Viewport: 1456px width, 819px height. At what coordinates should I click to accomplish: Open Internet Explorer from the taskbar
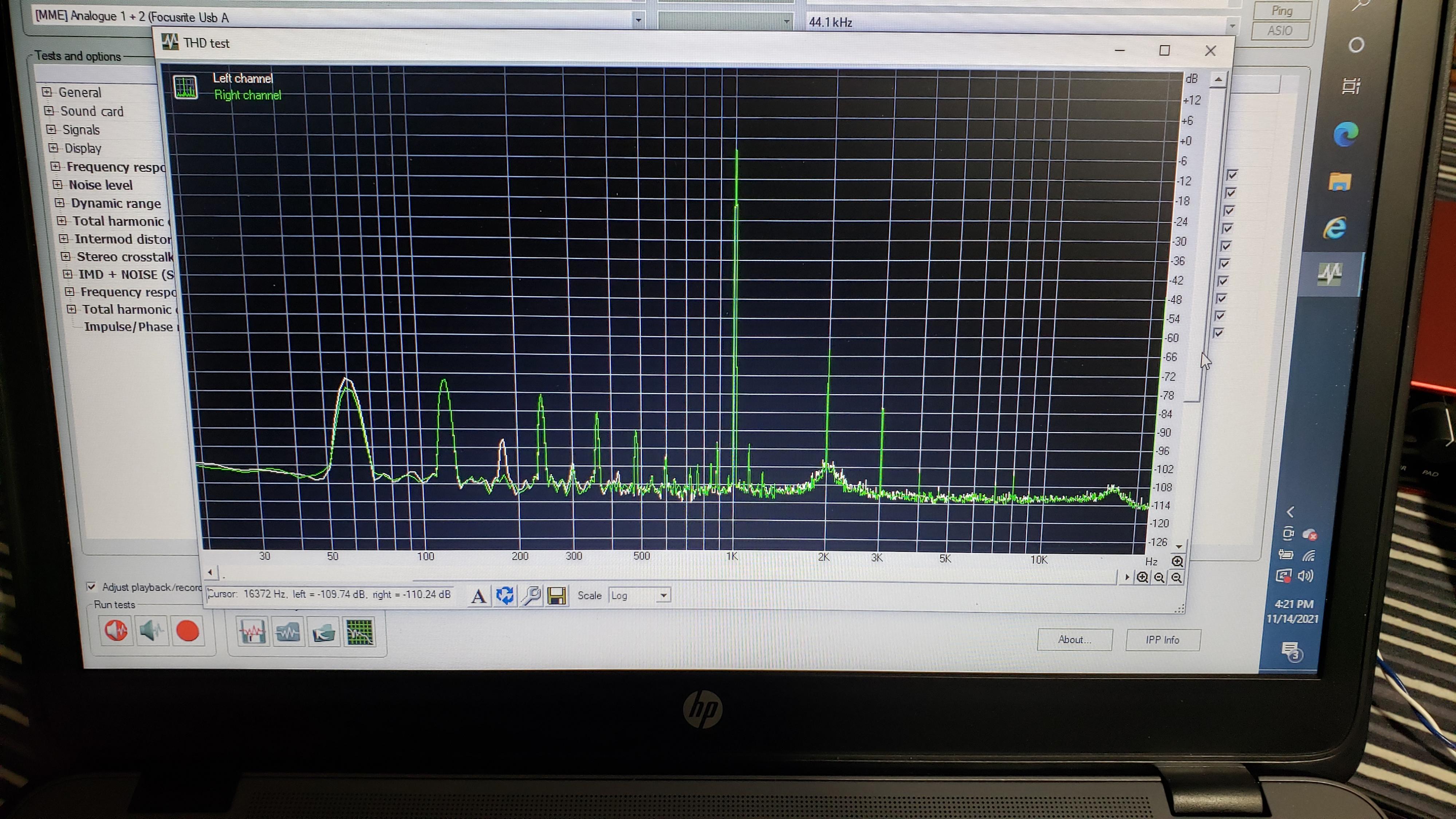click(x=1335, y=228)
